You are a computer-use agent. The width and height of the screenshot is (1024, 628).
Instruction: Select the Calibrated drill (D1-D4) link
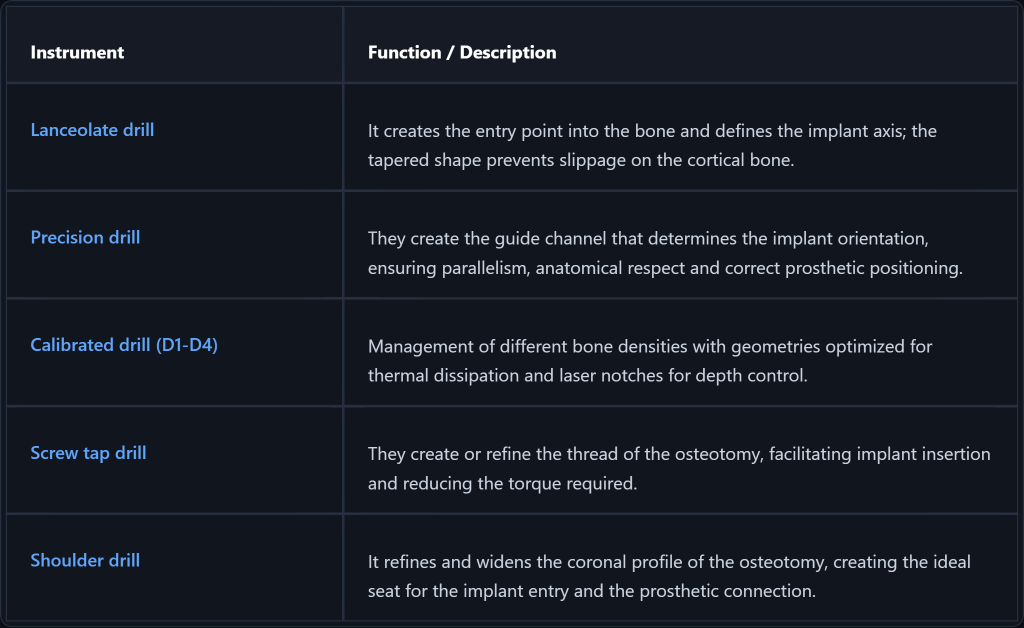click(x=124, y=345)
